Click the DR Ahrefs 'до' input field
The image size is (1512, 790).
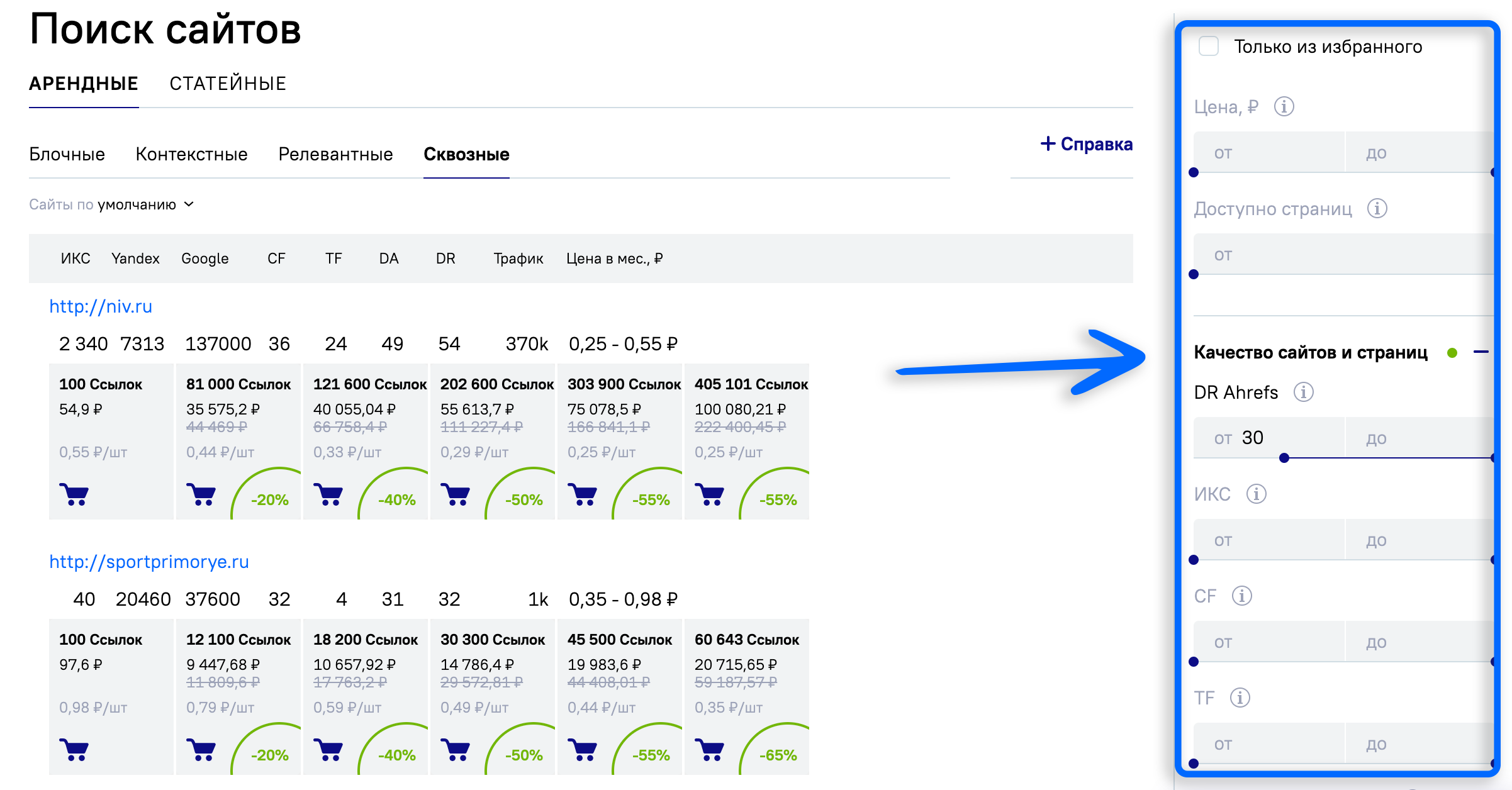click(1420, 438)
